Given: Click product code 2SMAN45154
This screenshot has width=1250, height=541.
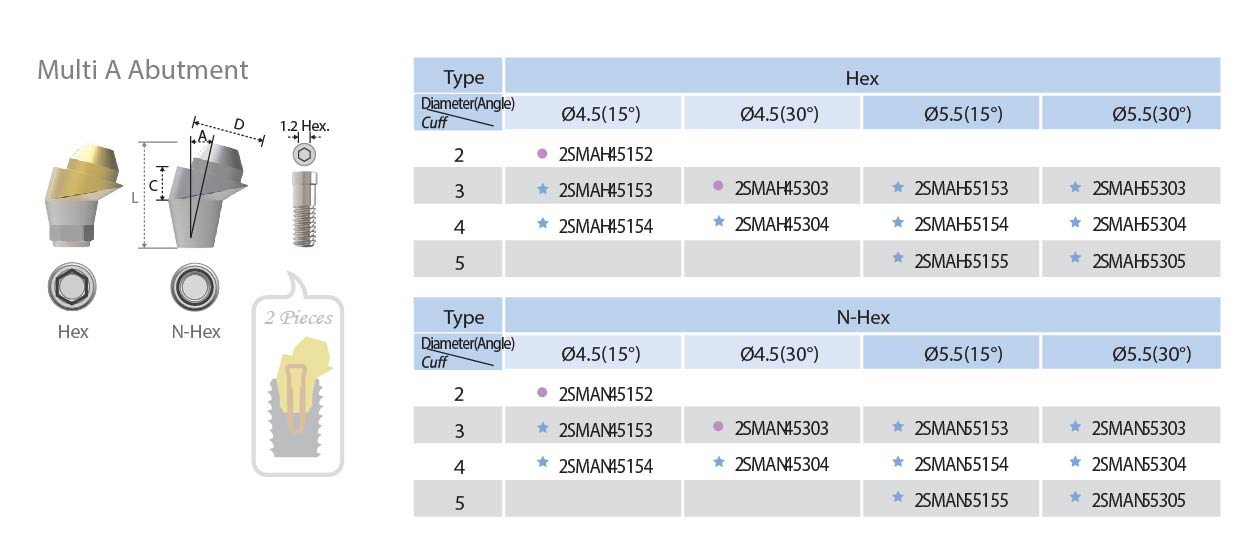Looking at the screenshot, I should pyautogui.click(x=605, y=466).
